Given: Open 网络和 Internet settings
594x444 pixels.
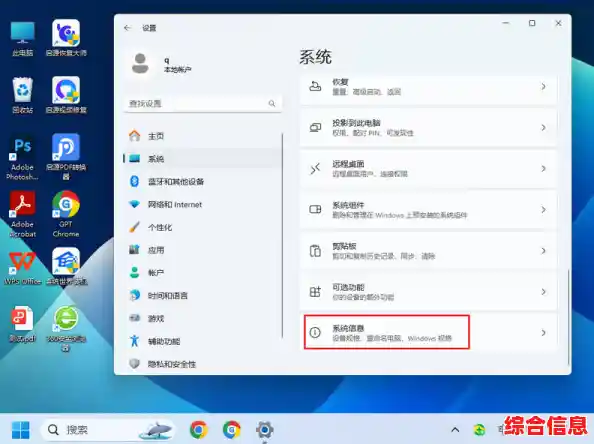Looking at the screenshot, I should pyautogui.click(x=203, y=205).
